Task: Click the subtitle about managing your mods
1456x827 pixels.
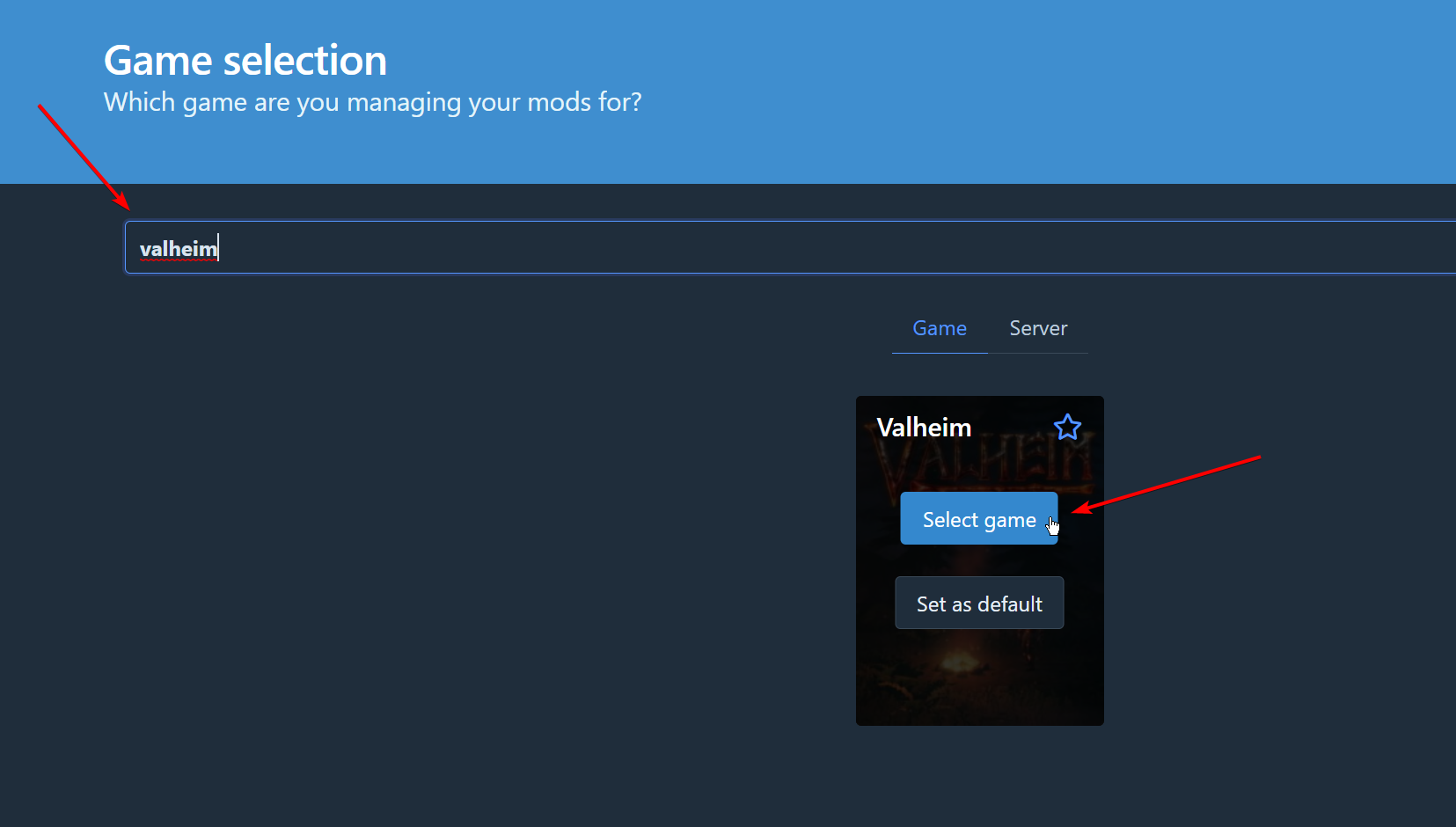Action: (x=373, y=102)
